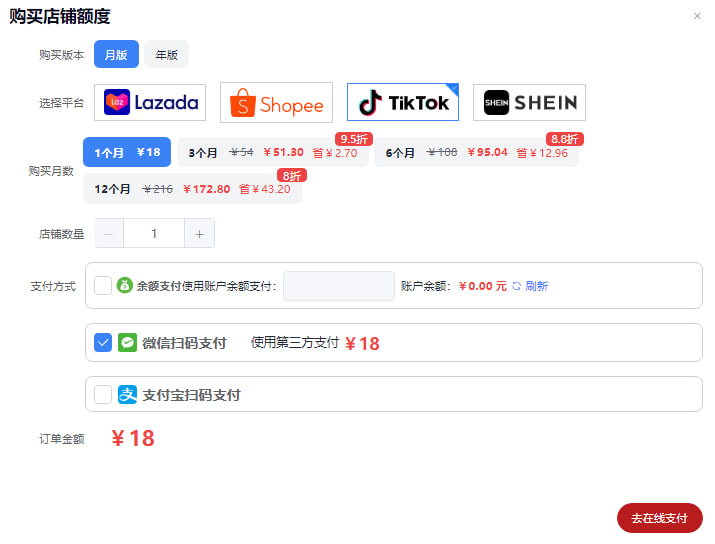Uncheck WeChat scan payment checkbox
Image resolution: width=715 pixels, height=544 pixels.
[x=103, y=342]
